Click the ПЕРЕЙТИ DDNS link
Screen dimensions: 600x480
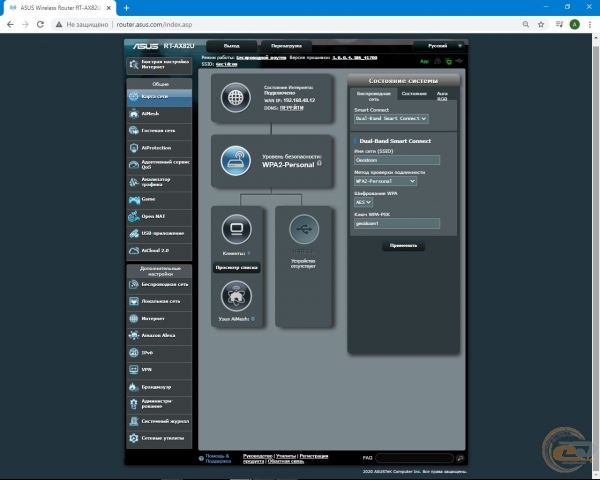pyautogui.click(x=292, y=108)
